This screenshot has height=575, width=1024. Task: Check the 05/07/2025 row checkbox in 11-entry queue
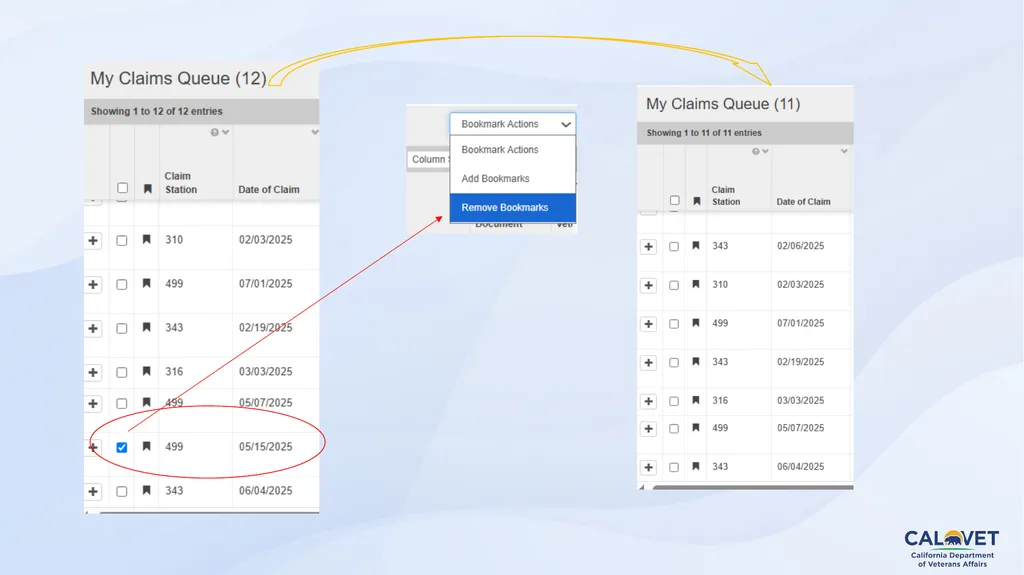(x=674, y=429)
